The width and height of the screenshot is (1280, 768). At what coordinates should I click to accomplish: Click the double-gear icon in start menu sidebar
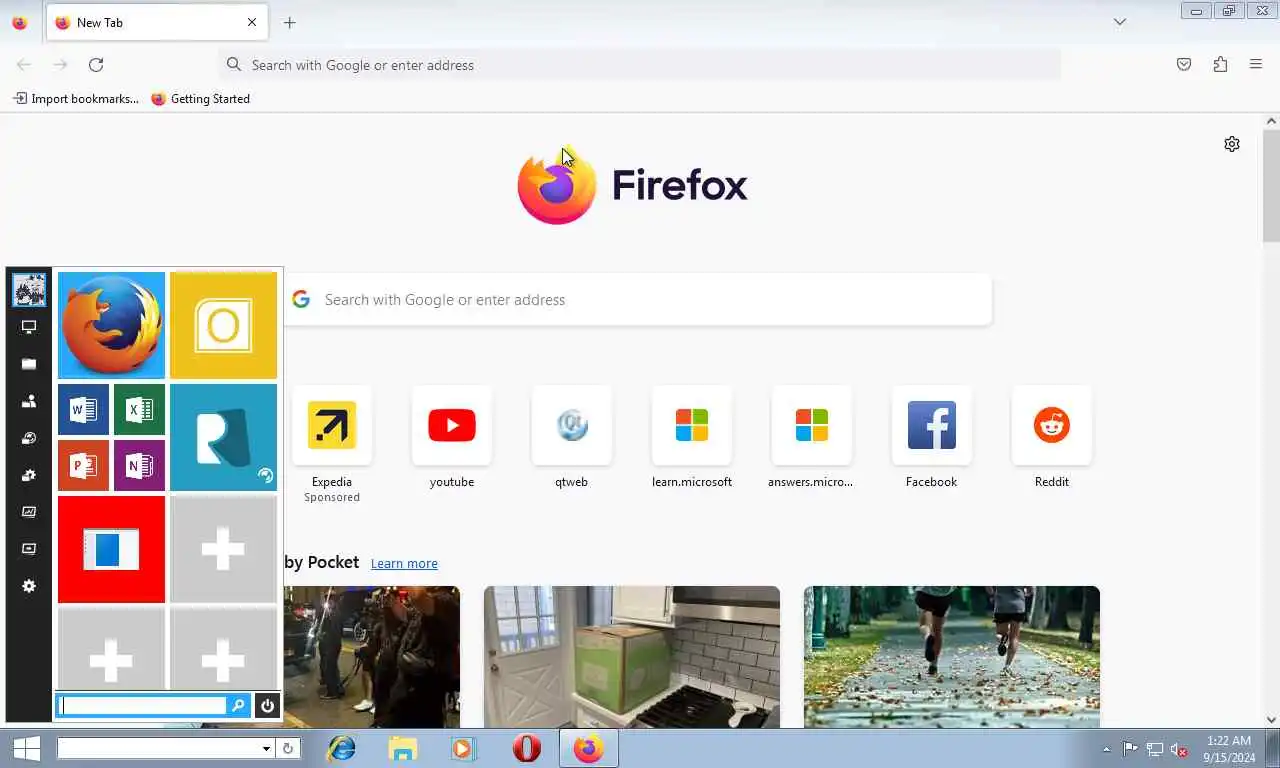(x=29, y=475)
